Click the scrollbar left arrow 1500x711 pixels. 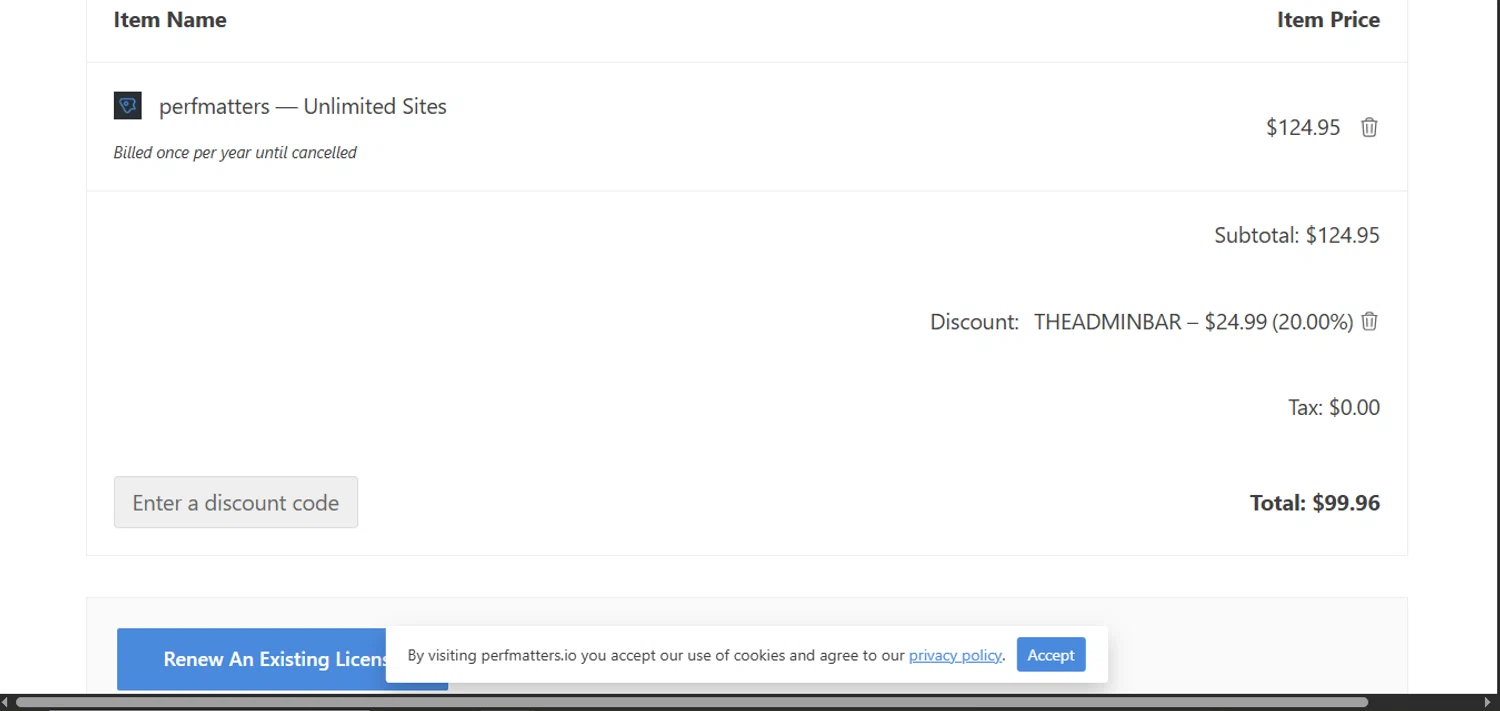point(6,702)
